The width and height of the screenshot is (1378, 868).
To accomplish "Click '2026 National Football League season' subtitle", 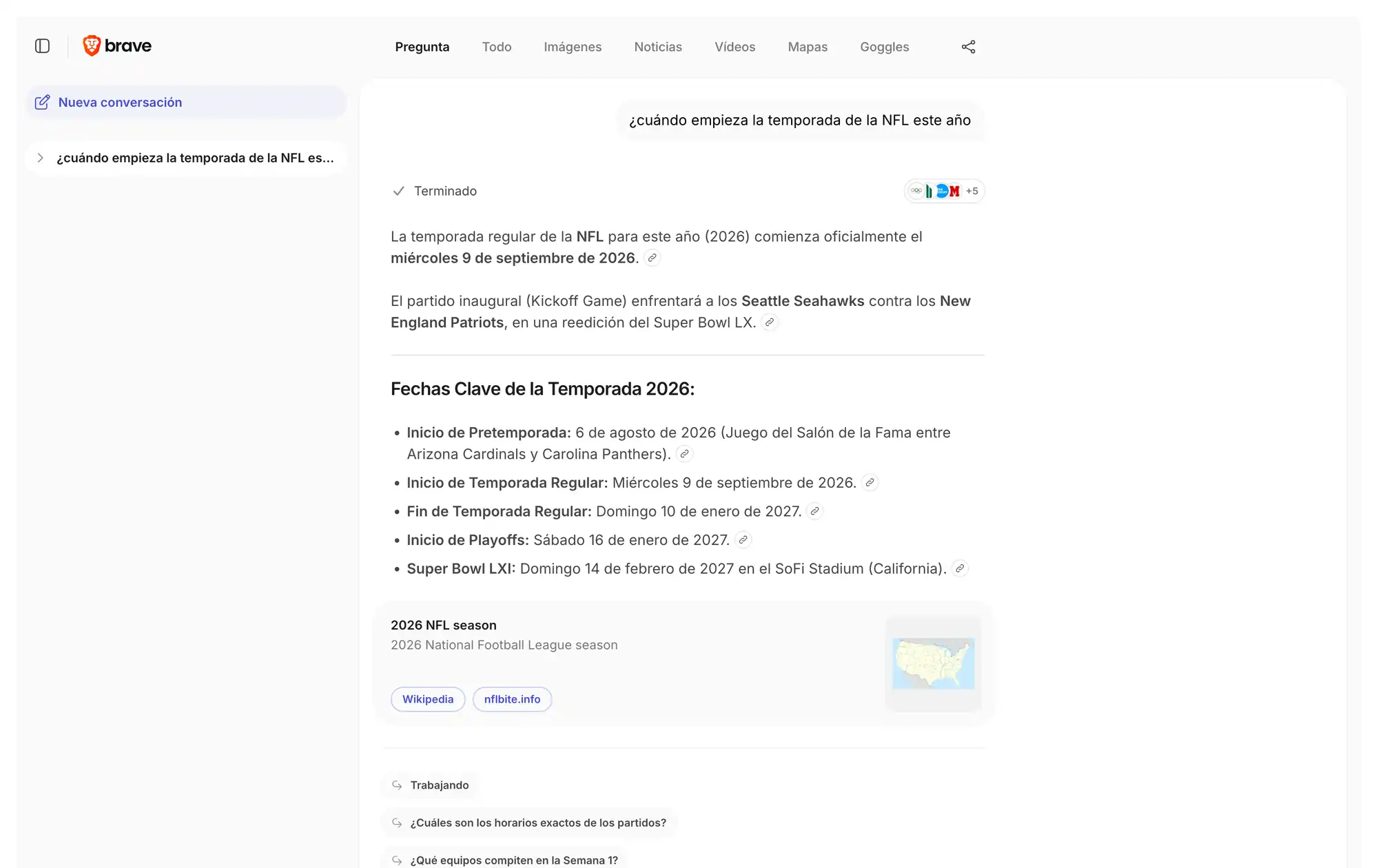I will tap(504, 645).
